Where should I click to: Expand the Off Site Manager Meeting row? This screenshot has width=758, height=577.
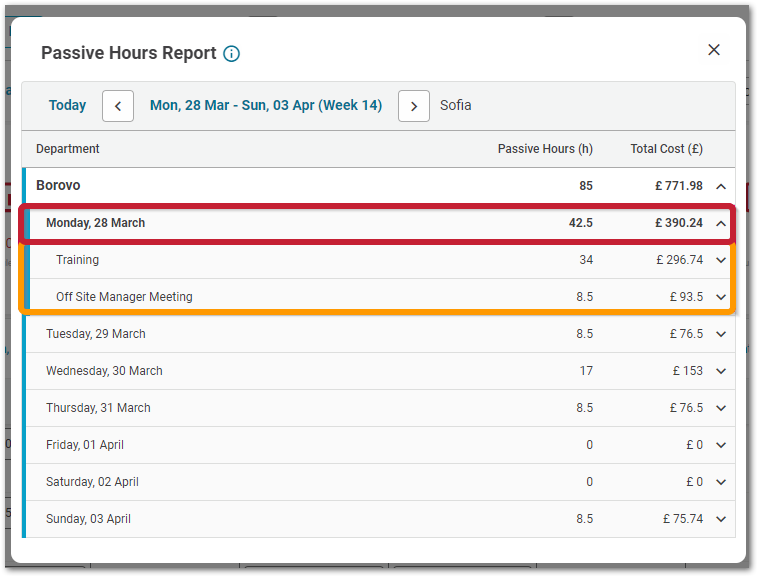[721, 297]
